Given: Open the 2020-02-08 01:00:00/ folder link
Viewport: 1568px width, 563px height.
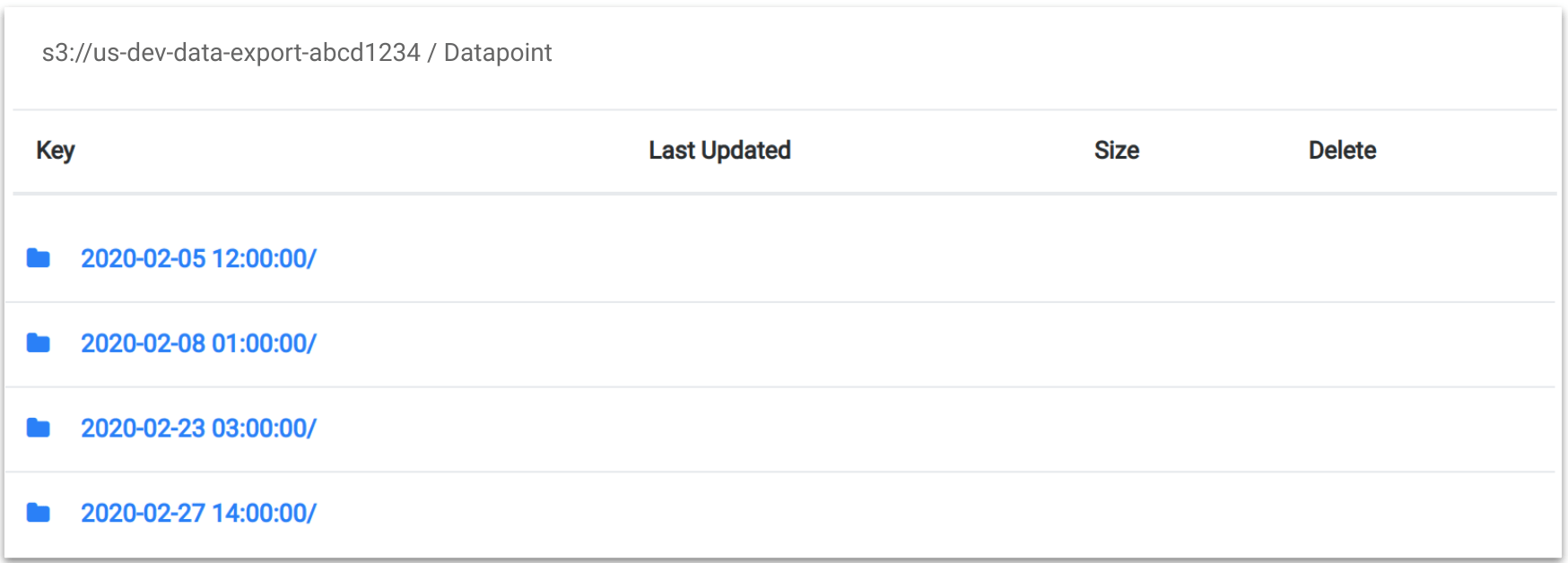Looking at the screenshot, I should (198, 343).
